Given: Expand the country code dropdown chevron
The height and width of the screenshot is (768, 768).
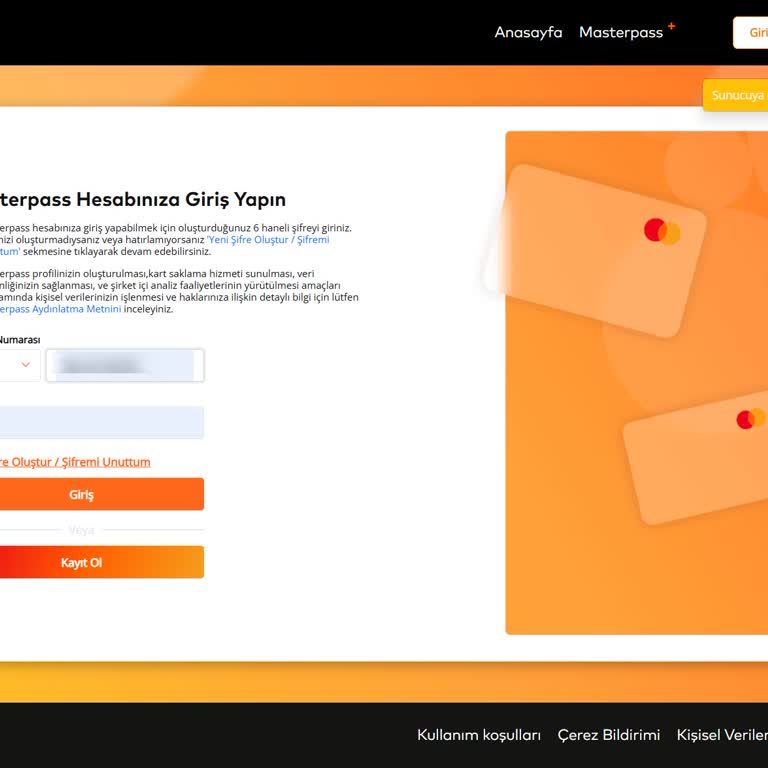Looking at the screenshot, I should click(25, 365).
